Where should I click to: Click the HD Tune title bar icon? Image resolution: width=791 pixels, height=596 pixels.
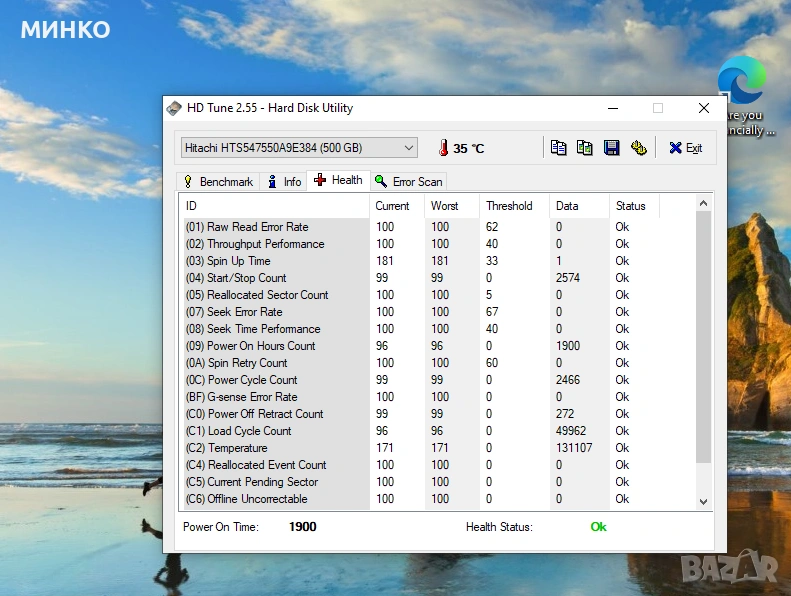coord(175,108)
